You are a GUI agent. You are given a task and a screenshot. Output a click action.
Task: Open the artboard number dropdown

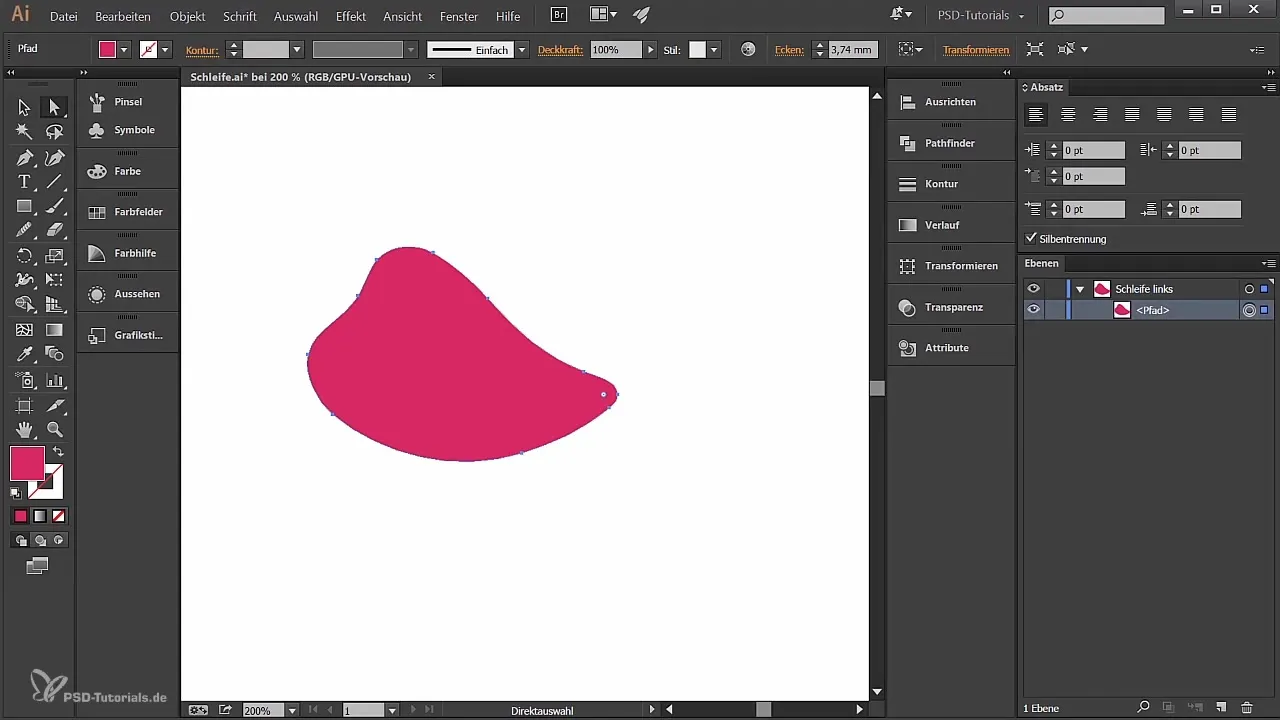pos(393,710)
